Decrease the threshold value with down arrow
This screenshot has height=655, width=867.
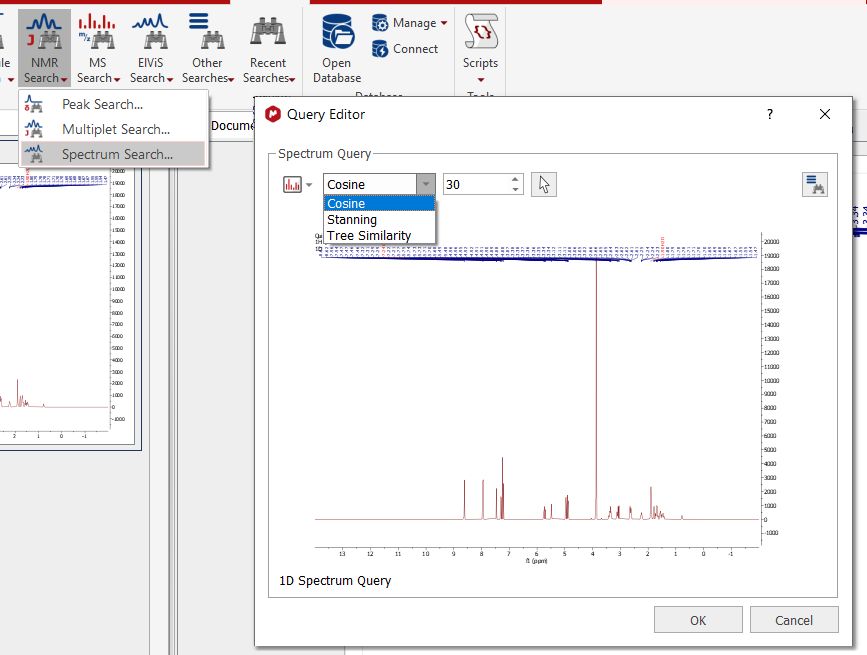(515, 190)
